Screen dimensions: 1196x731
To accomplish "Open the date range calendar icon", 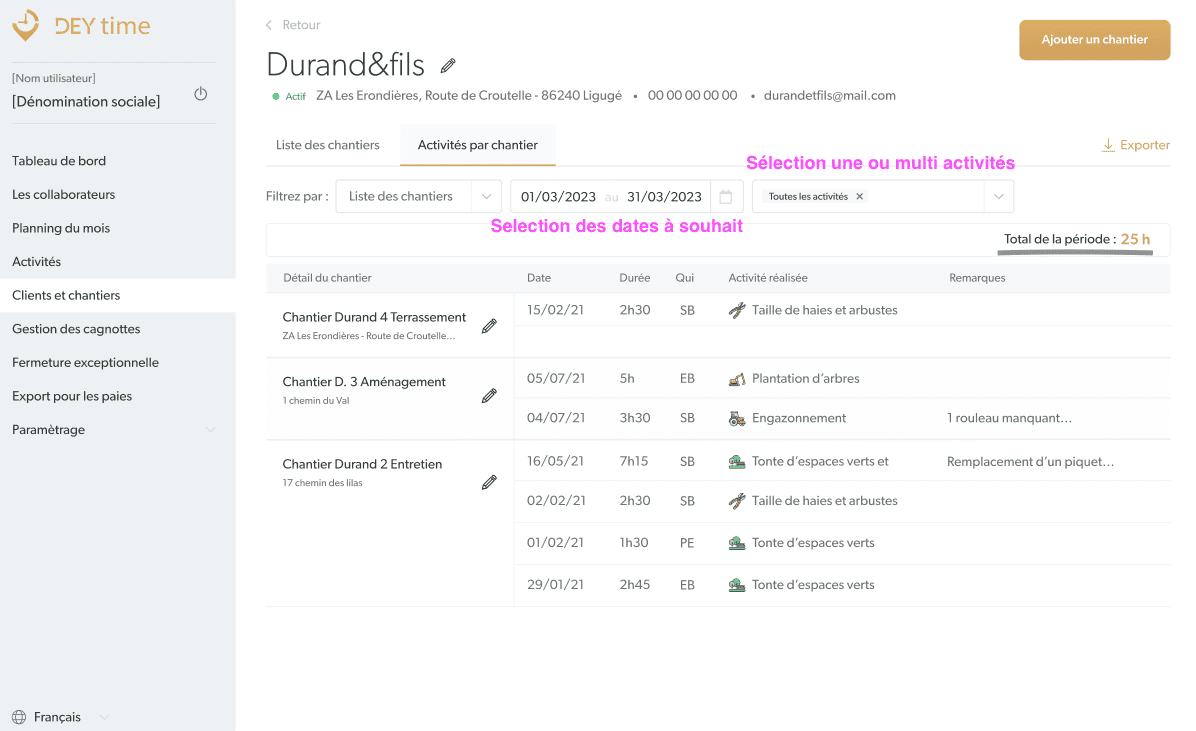I will [x=726, y=197].
